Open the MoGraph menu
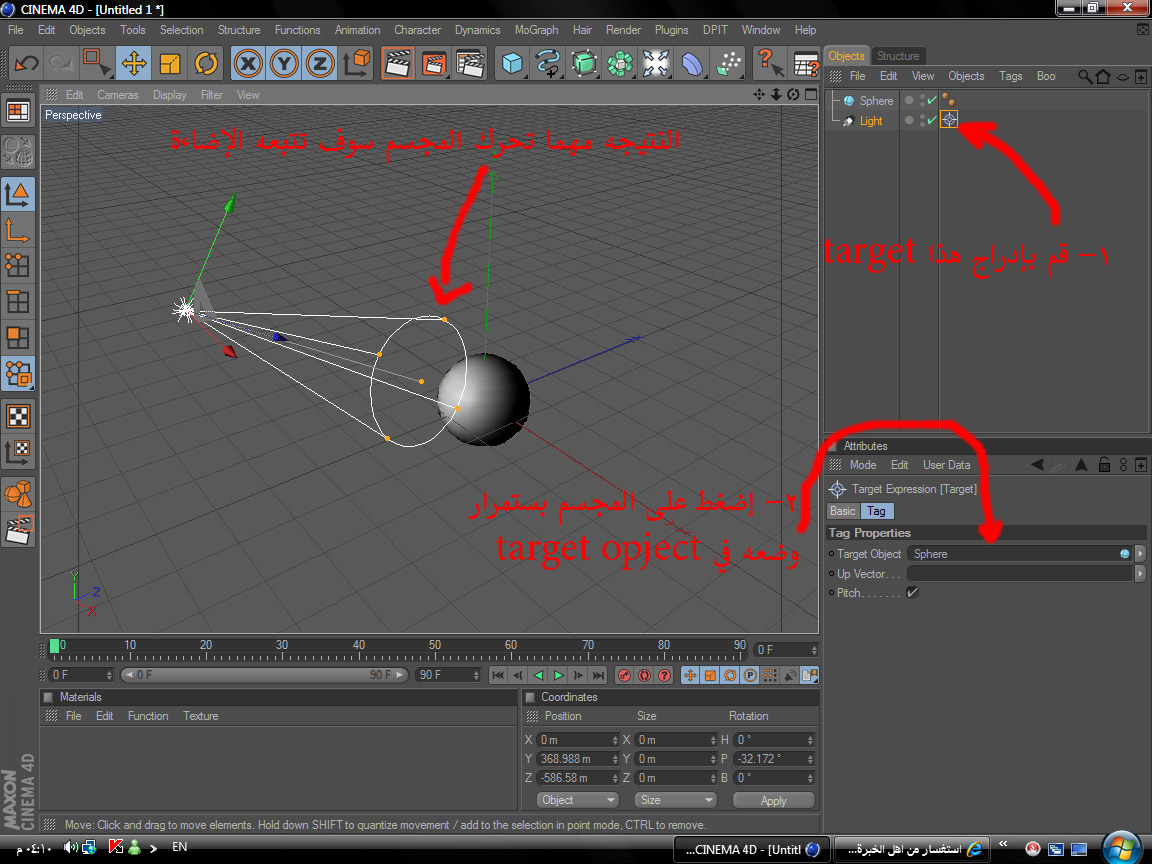The height and width of the screenshot is (864, 1152). point(536,30)
